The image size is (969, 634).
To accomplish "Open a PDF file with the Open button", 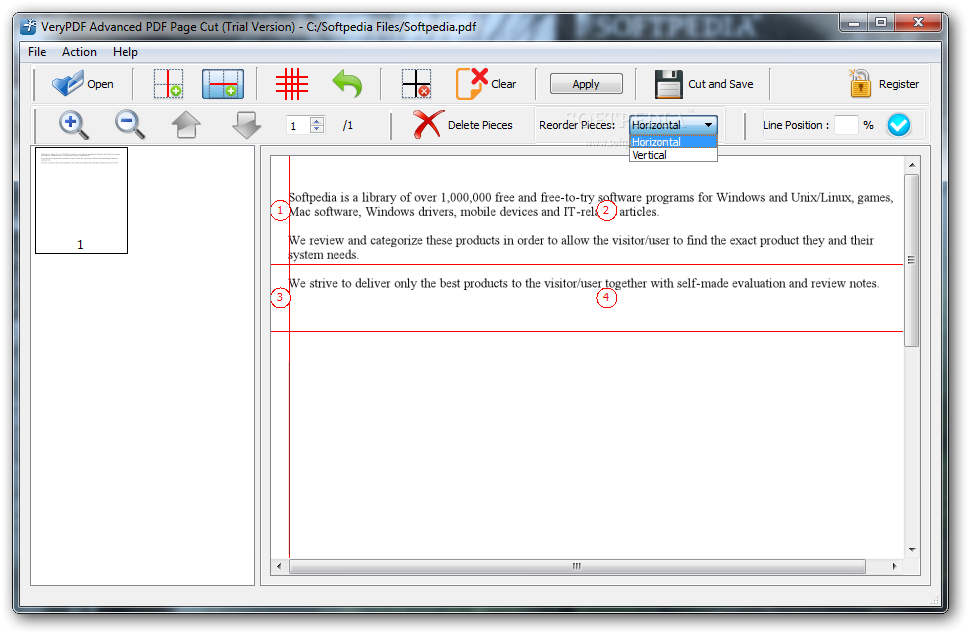I will (x=82, y=83).
